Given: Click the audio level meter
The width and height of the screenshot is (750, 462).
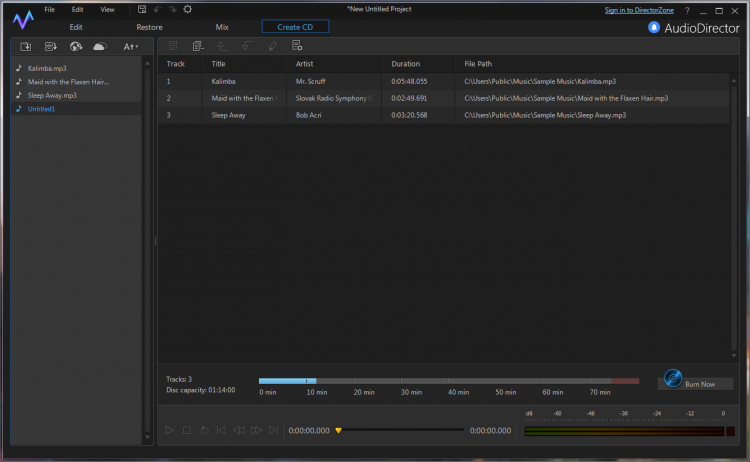Looking at the screenshot, I should tap(624, 431).
